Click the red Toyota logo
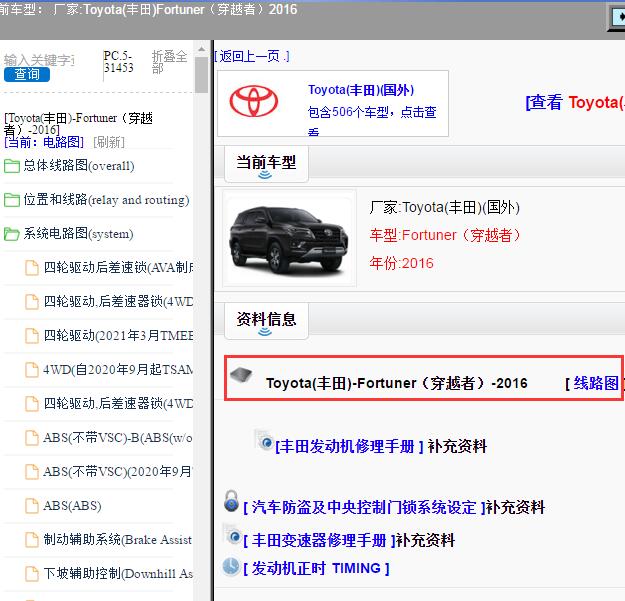The width and height of the screenshot is (625, 601). (x=254, y=101)
